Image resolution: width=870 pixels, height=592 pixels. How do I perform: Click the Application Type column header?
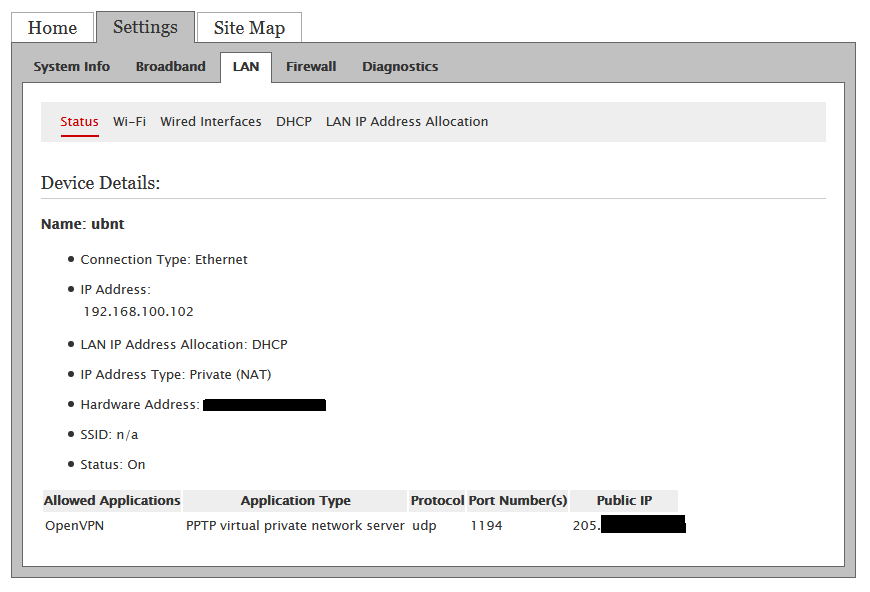295,501
